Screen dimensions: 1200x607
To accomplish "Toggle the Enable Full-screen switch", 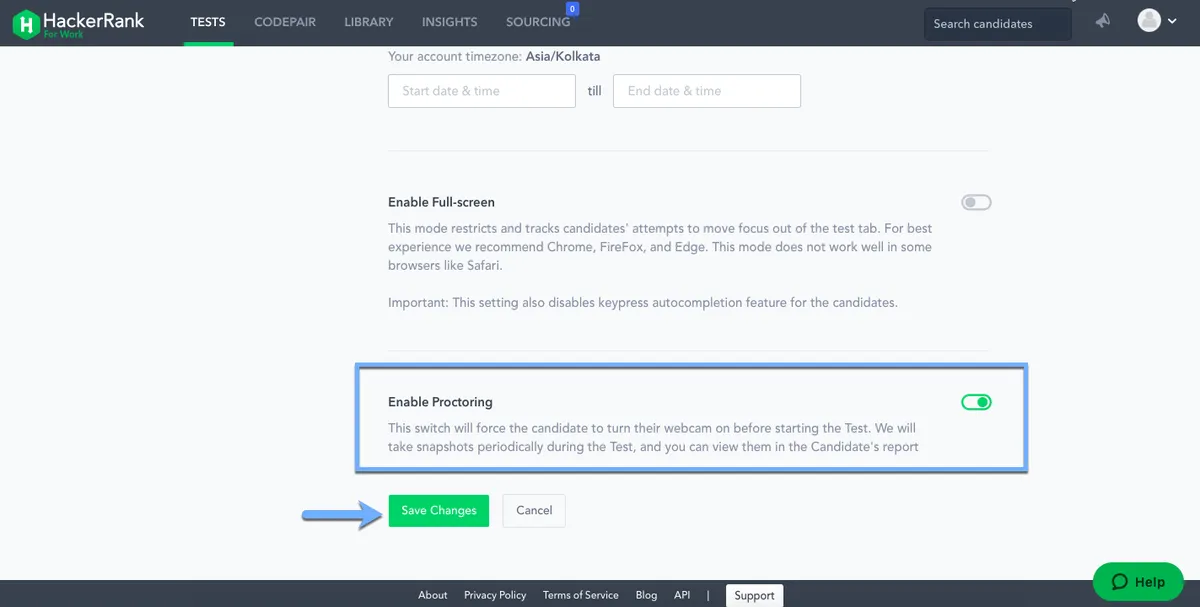I will click(976, 203).
